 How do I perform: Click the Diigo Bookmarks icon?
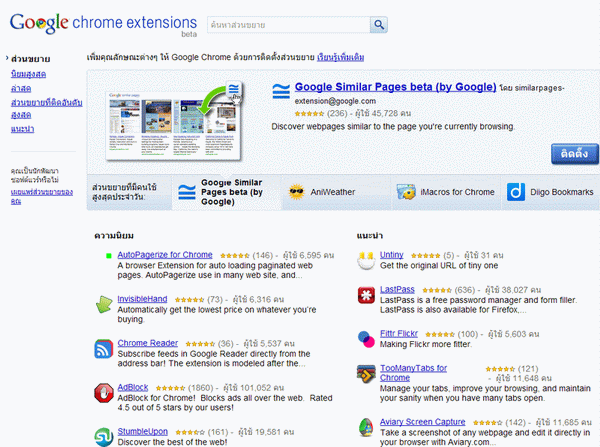point(515,192)
